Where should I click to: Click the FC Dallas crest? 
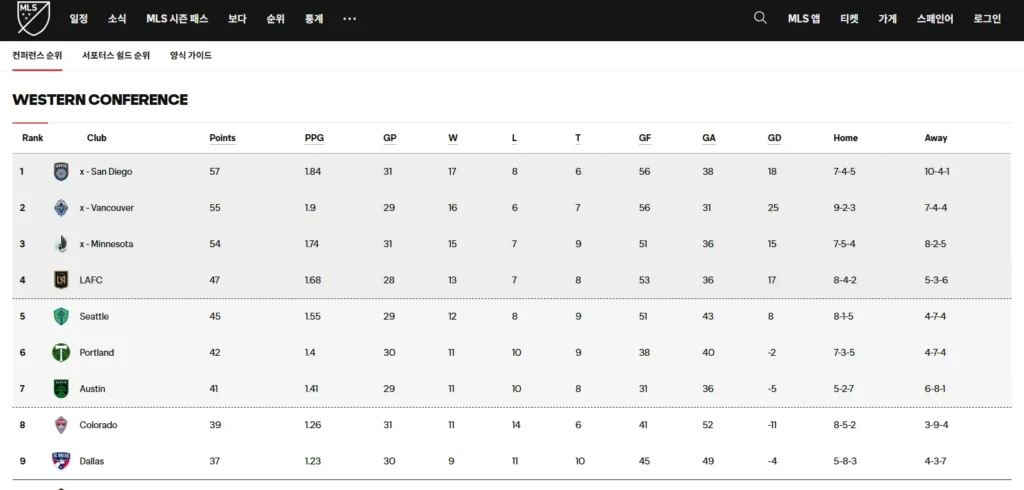(x=61, y=461)
